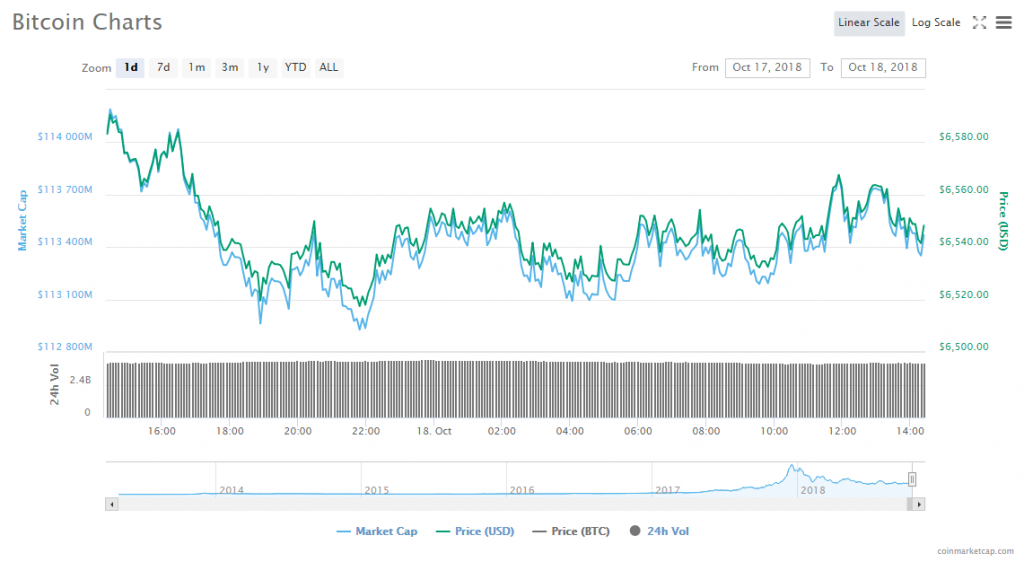Choose the YTD zoom option
This screenshot has width=1024, height=562.
(x=295, y=68)
